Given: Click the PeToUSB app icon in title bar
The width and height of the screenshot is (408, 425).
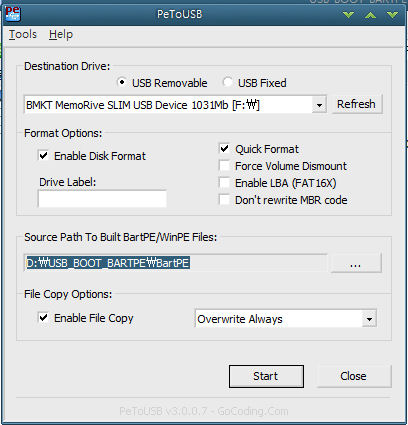Looking at the screenshot, I should pos(13,14).
